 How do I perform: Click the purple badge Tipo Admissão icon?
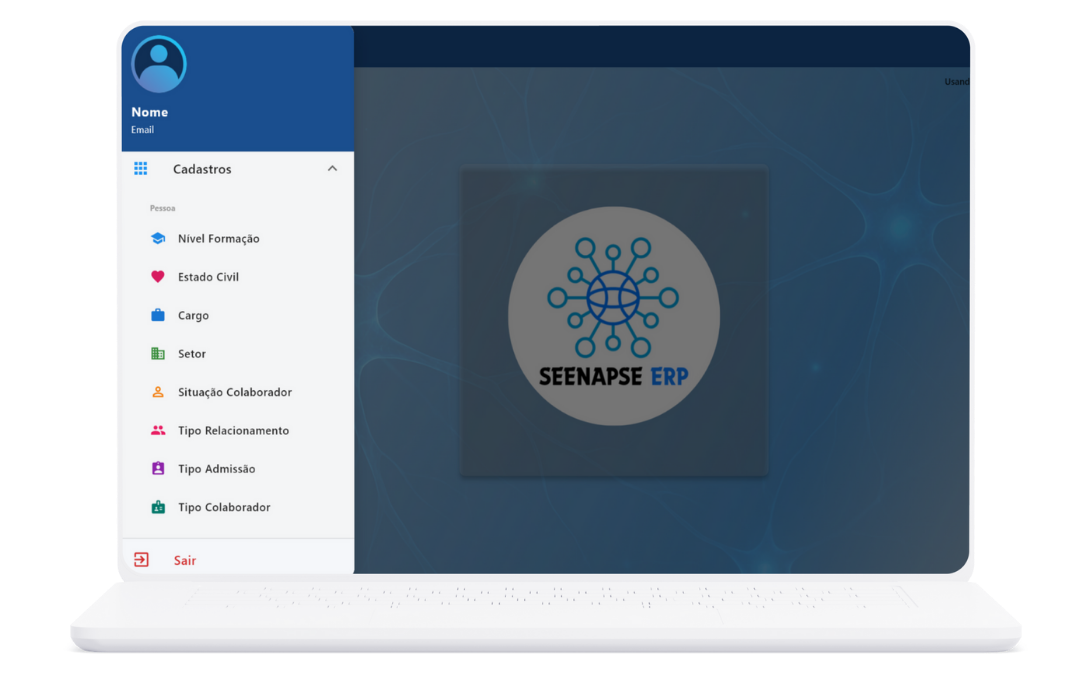click(x=158, y=469)
